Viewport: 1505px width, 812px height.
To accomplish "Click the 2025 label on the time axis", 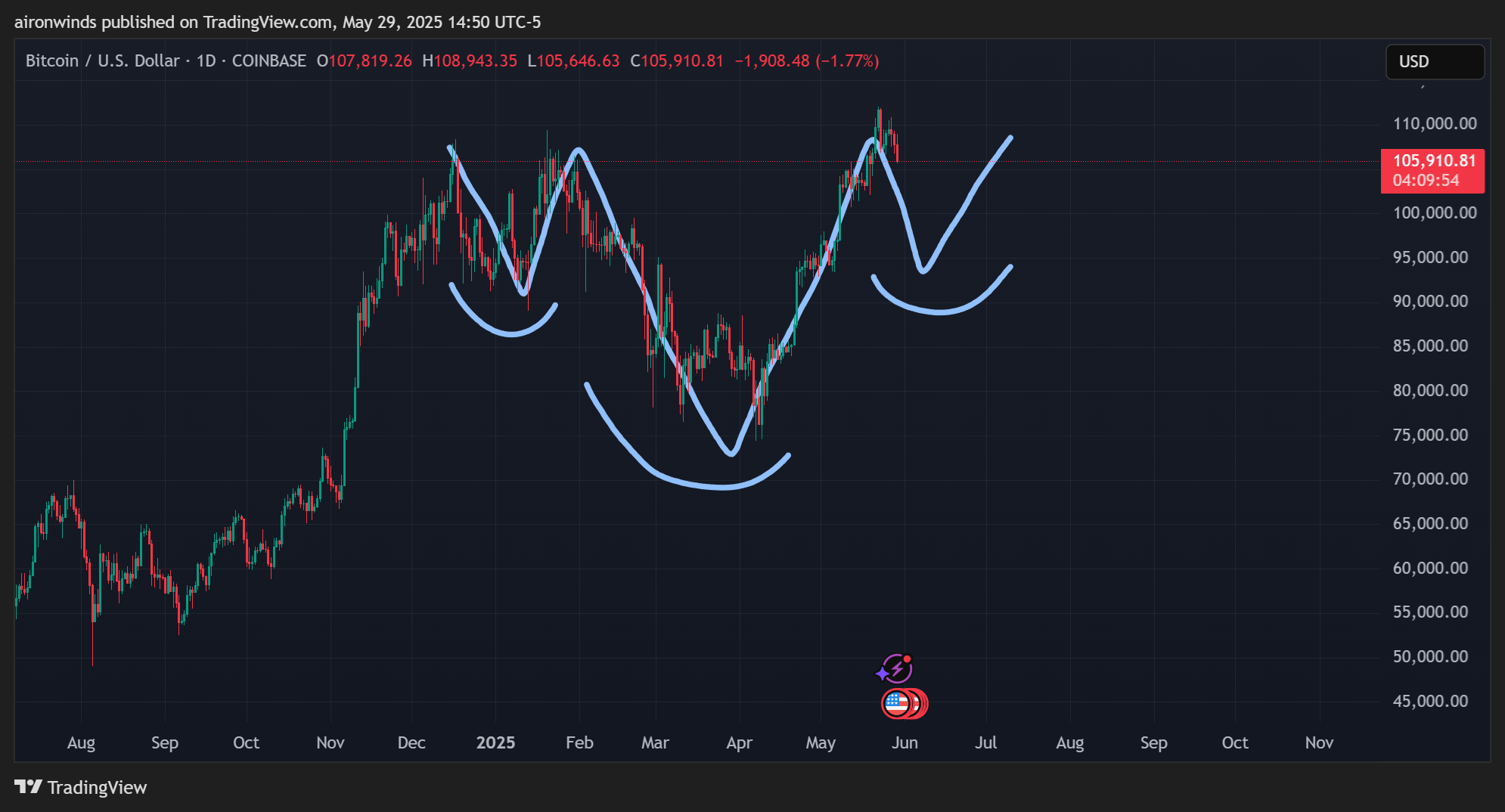I will tap(495, 742).
